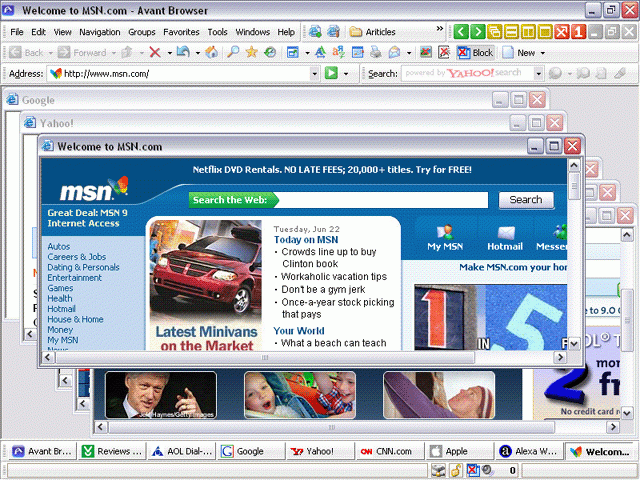Click the green next-tab arrow icon
The width and height of the screenshot is (640, 480).
(478, 32)
